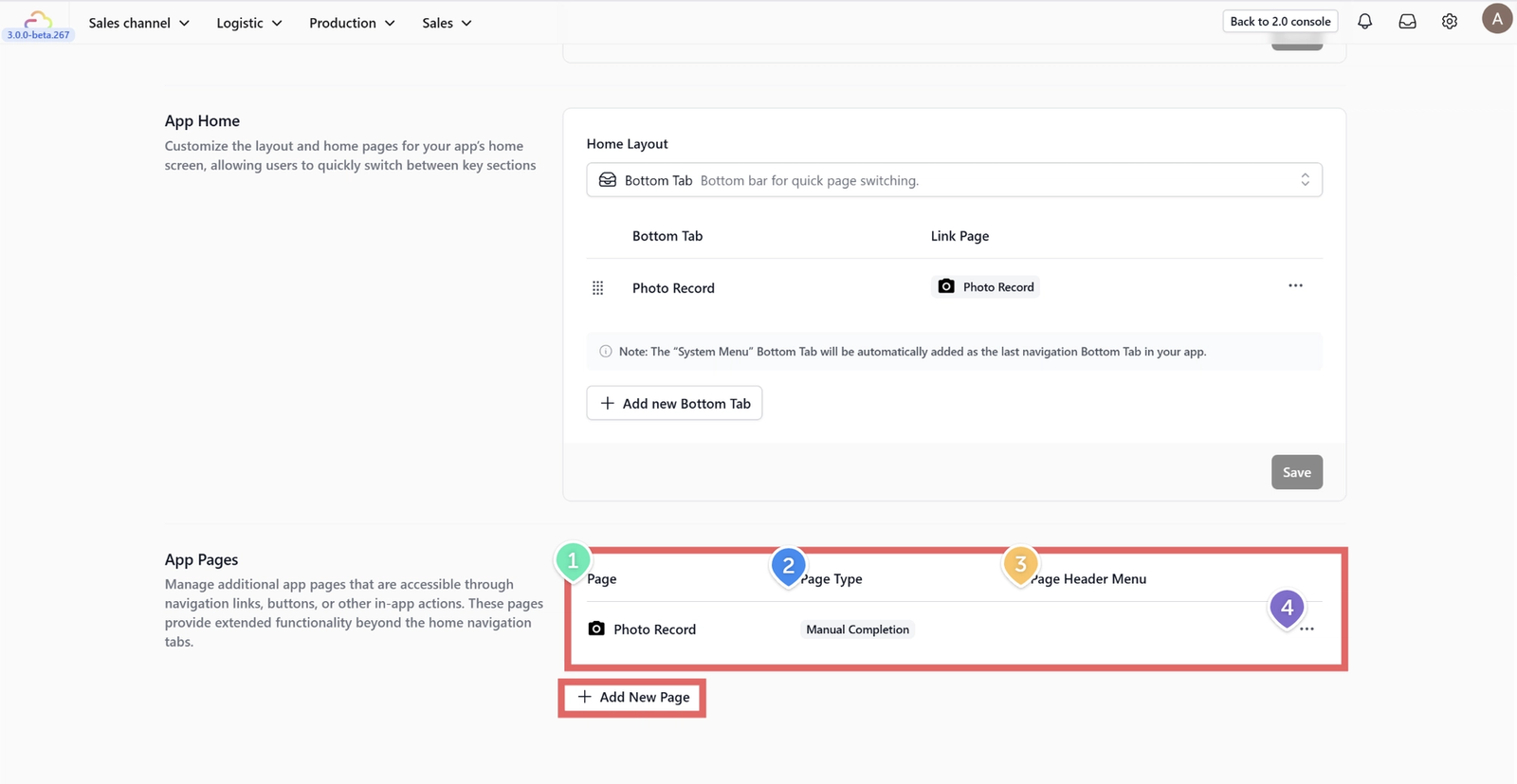Expand the Logistic menu
This screenshot has height=784, width=1517.
[x=249, y=23]
